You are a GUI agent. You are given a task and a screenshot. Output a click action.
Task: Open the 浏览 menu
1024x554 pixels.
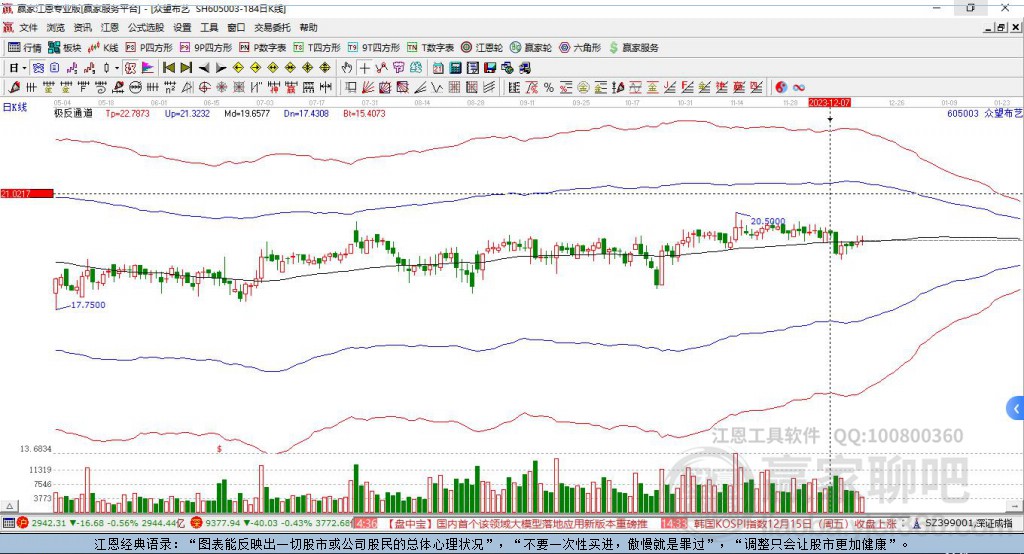(56, 27)
